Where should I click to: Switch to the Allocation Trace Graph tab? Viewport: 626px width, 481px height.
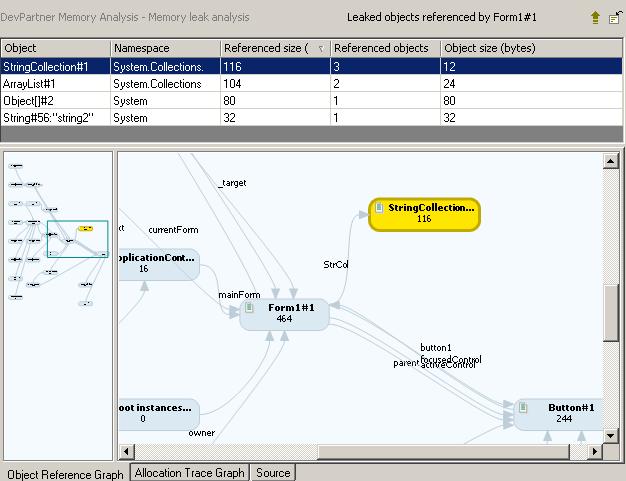pyautogui.click(x=189, y=473)
